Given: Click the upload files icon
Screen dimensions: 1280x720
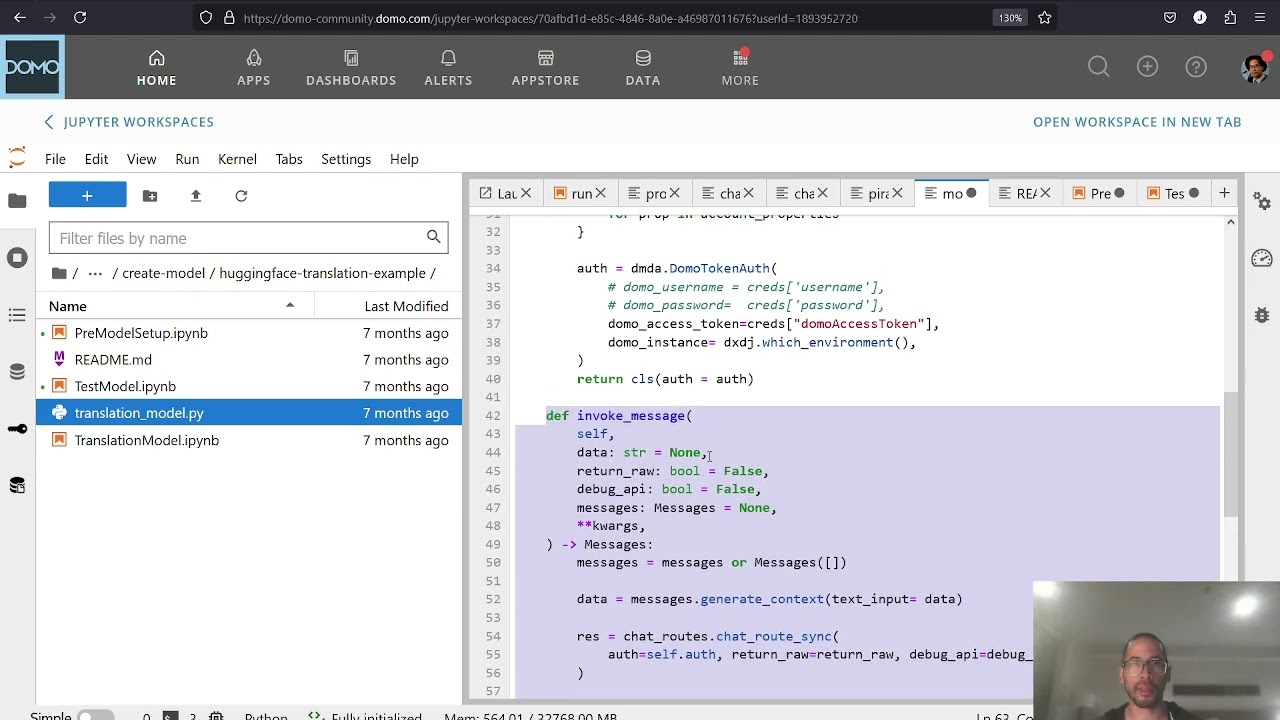Looking at the screenshot, I should click(195, 196).
